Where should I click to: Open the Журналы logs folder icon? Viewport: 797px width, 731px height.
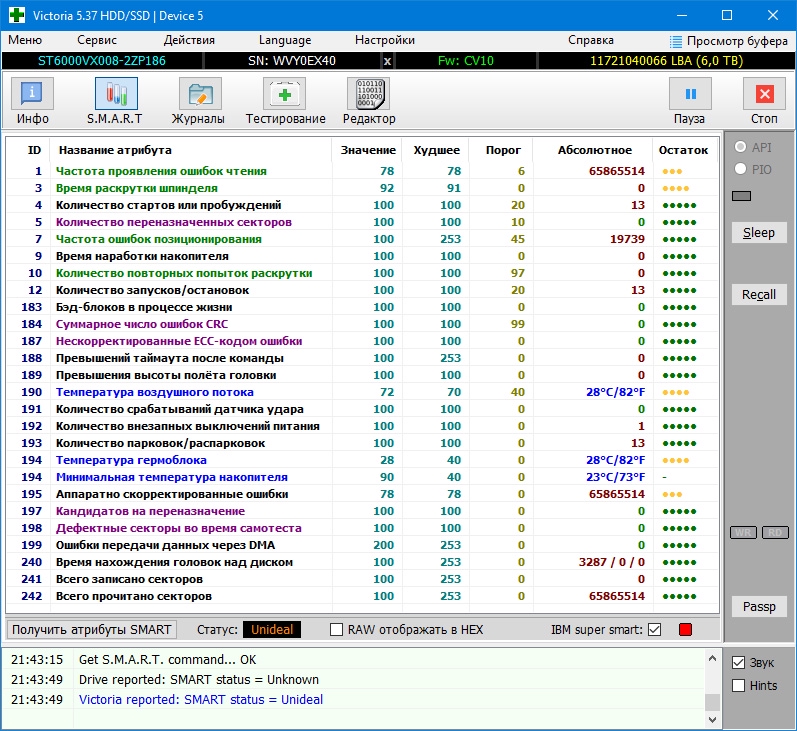tap(200, 94)
